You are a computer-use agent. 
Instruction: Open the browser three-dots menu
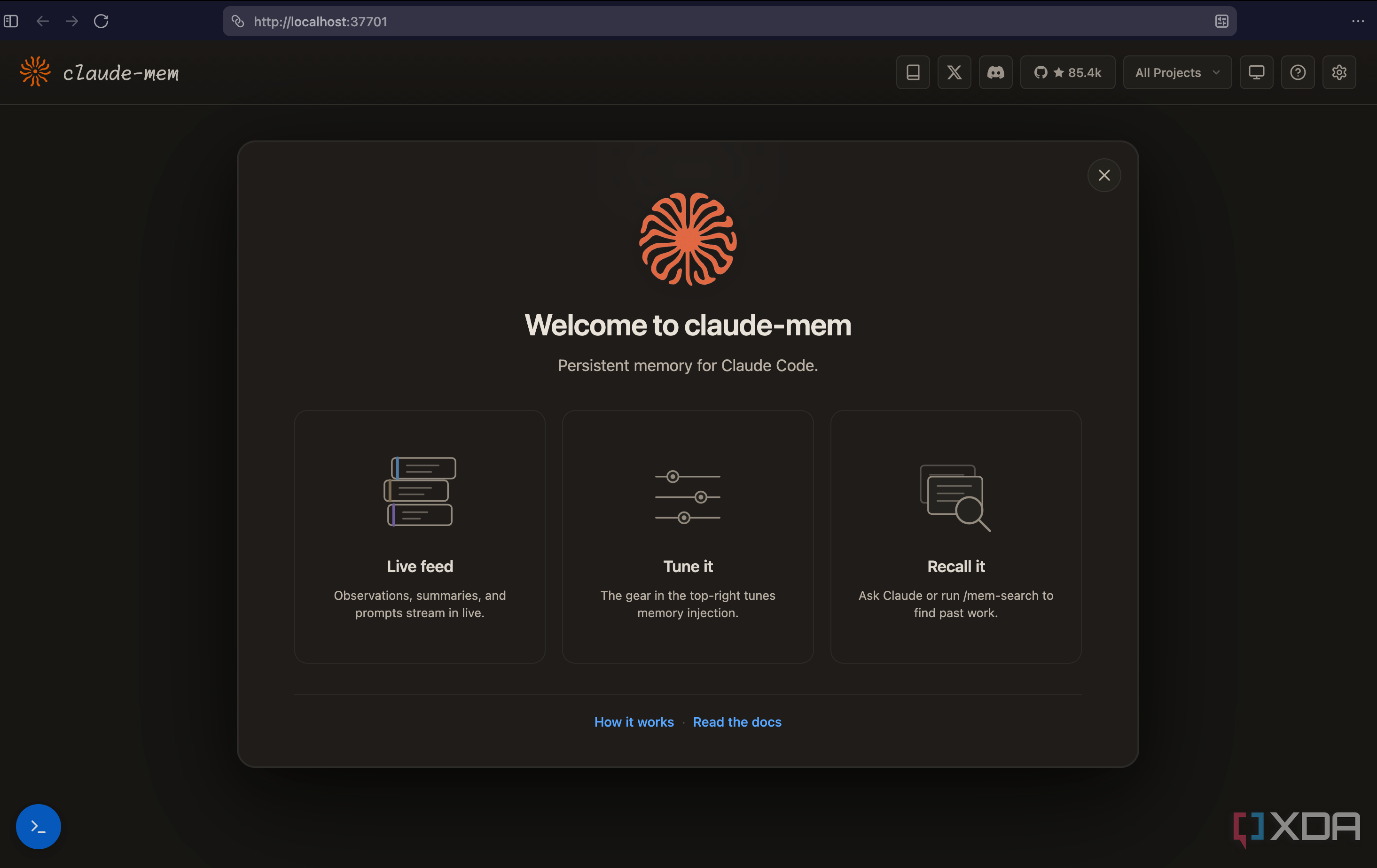[x=1358, y=21]
